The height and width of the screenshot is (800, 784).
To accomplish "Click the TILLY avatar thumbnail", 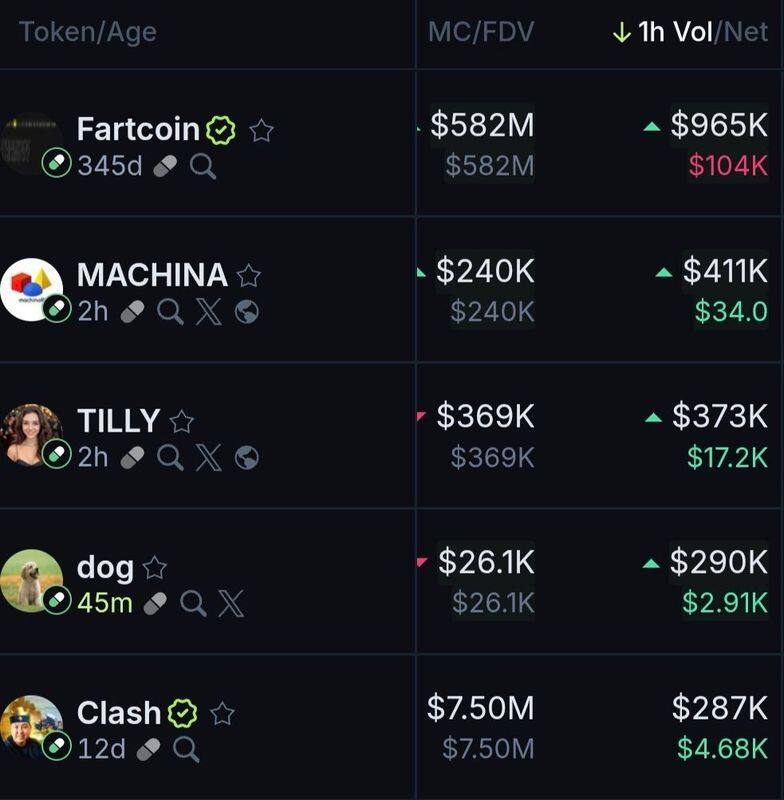I will coord(32,435).
